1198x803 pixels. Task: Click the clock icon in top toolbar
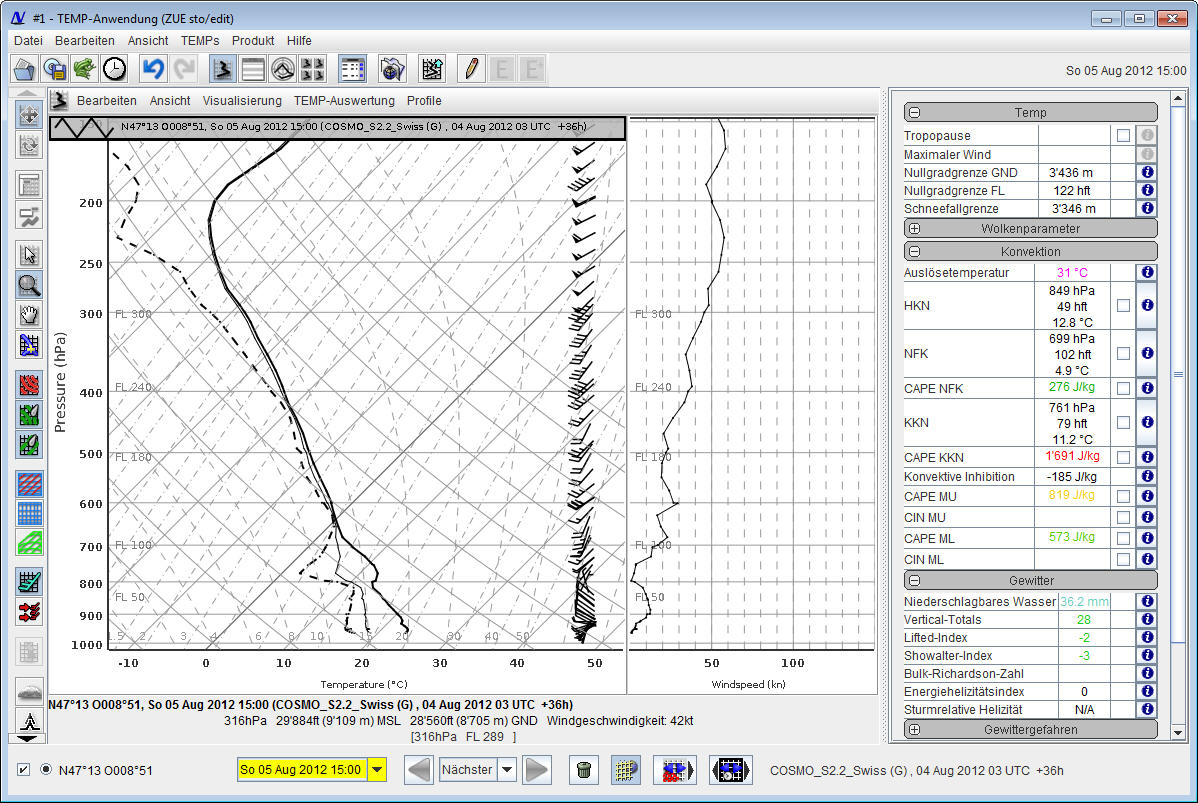115,68
